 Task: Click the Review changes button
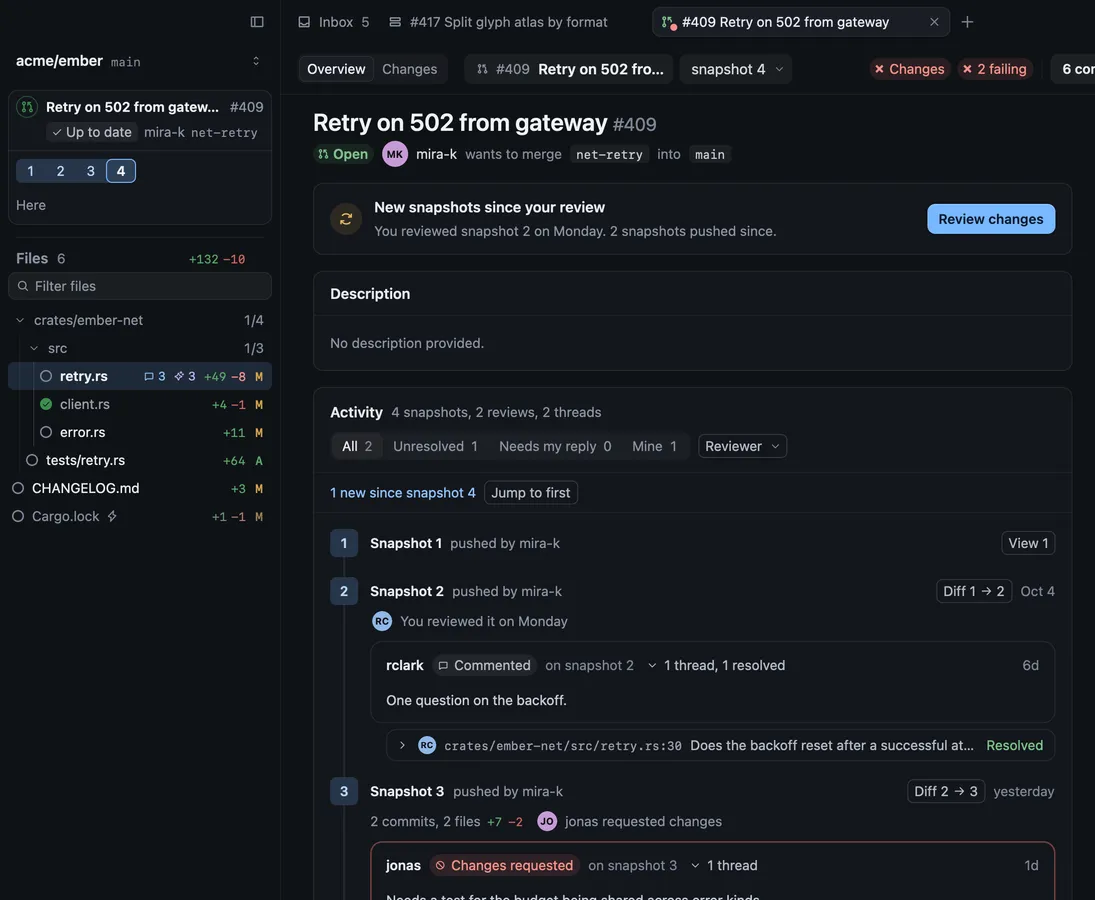pyautogui.click(x=990, y=219)
